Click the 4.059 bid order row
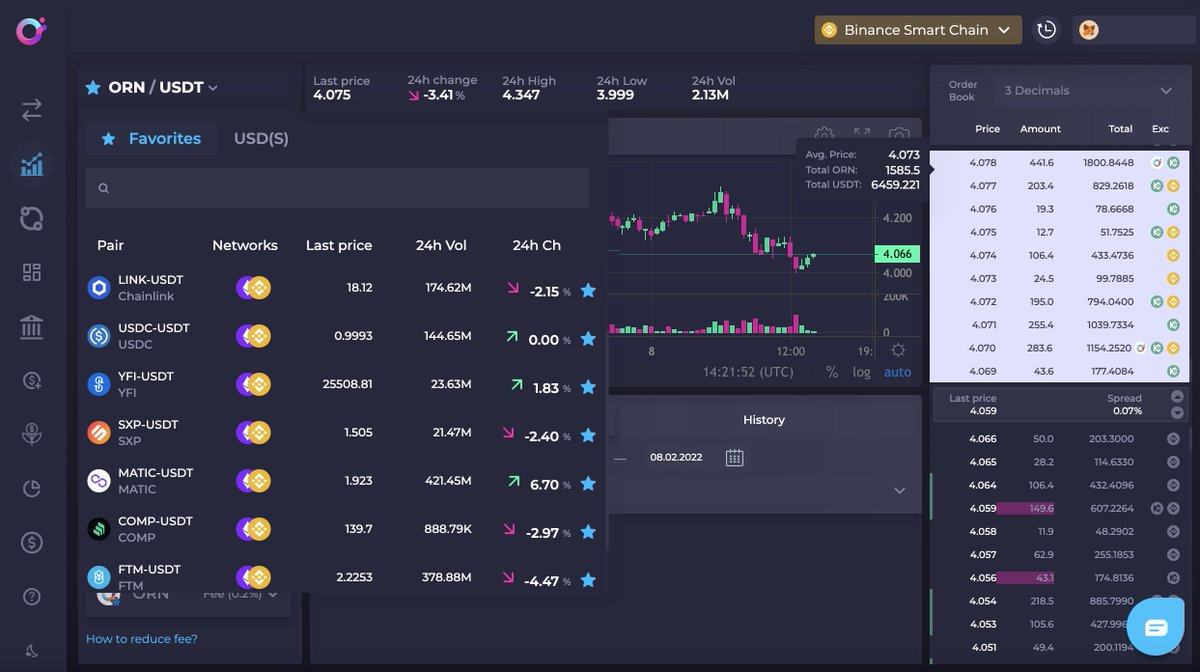The image size is (1200, 672). point(1061,508)
